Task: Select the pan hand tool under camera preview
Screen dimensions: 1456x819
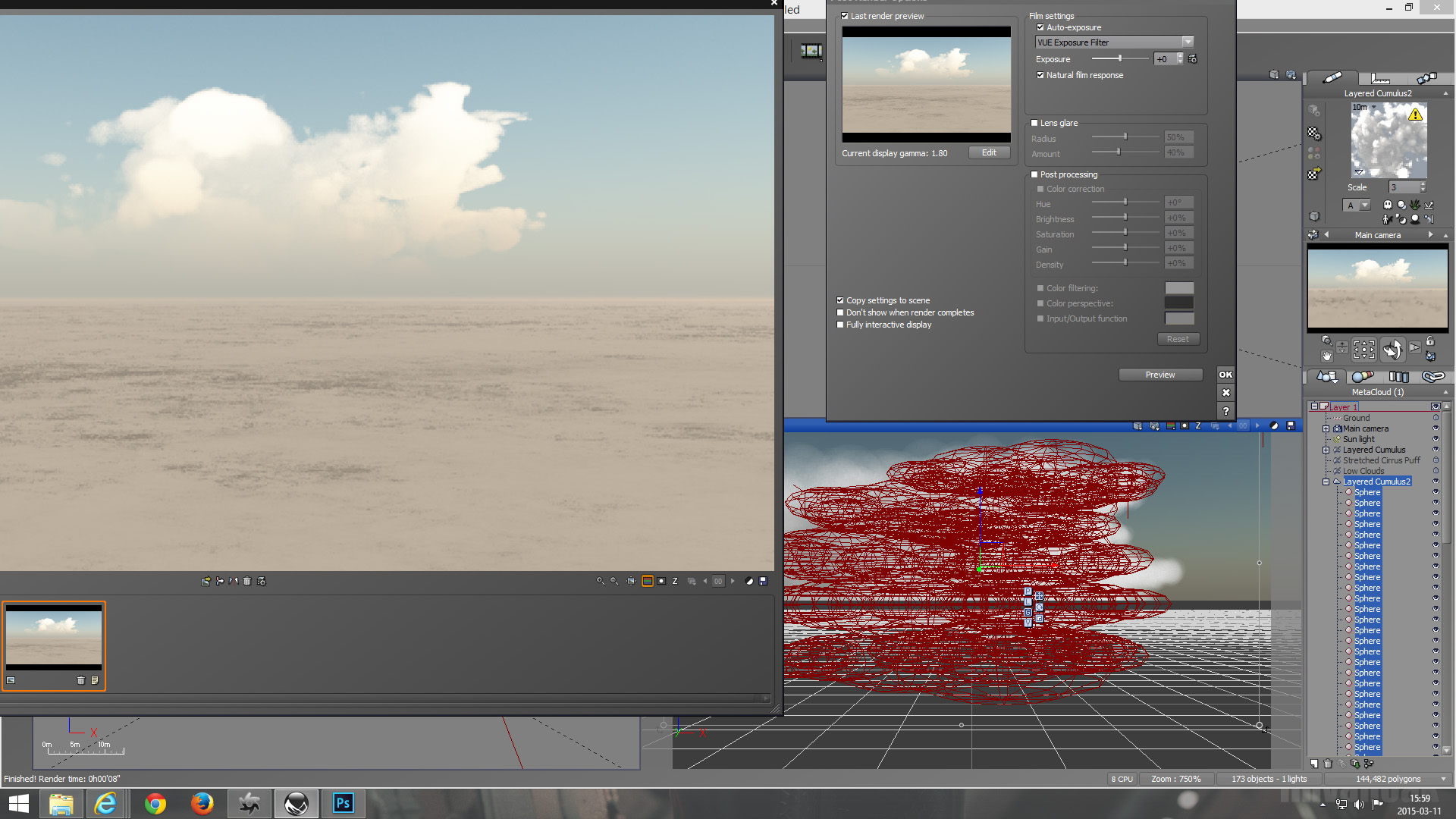Action: point(1326,356)
